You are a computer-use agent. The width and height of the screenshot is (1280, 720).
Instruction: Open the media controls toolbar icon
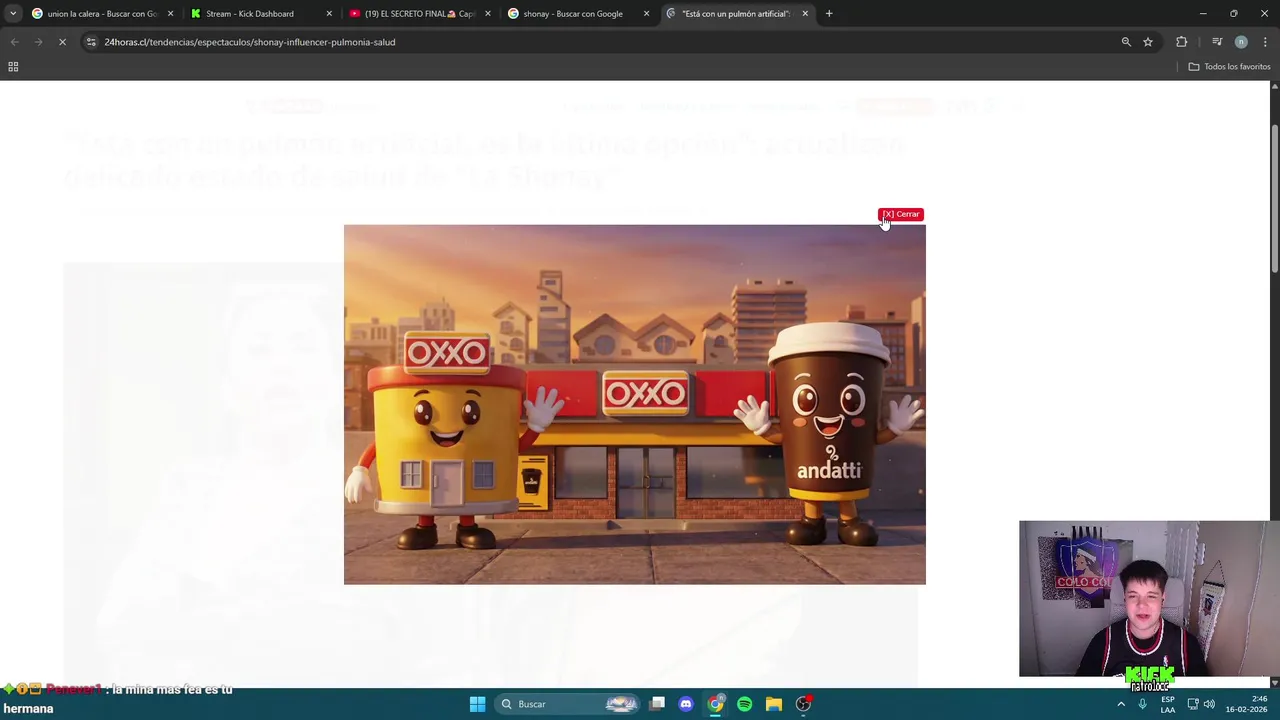click(x=1217, y=42)
